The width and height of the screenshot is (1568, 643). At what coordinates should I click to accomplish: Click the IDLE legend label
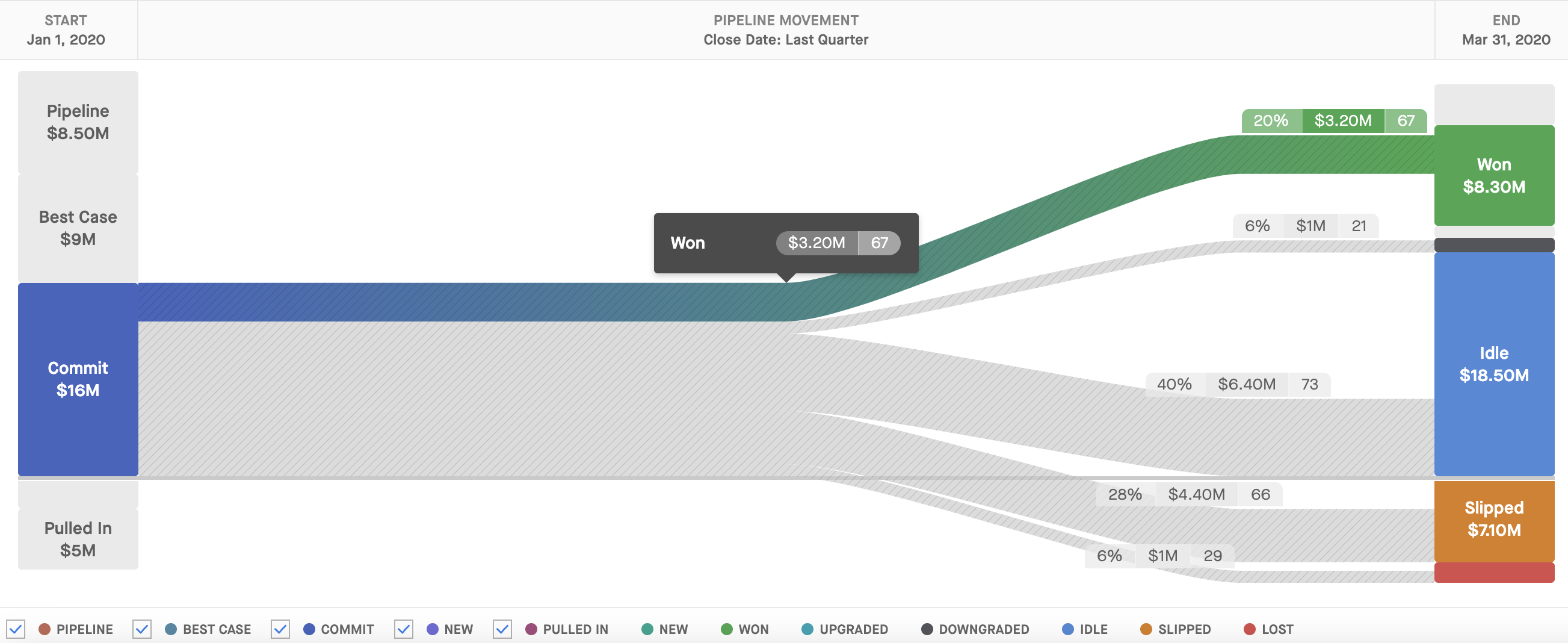pos(1093,629)
